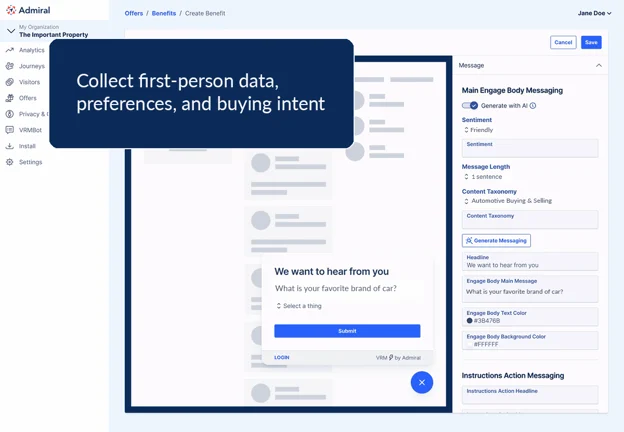Open Settings in the sidebar
This screenshot has height=432, width=624.
[30, 162]
